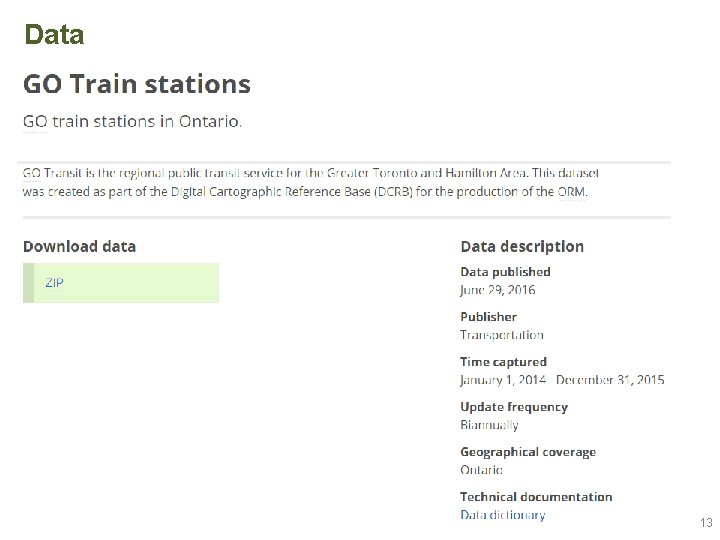Click the January 1, 2014 date range
720x540 pixels.
(562, 380)
